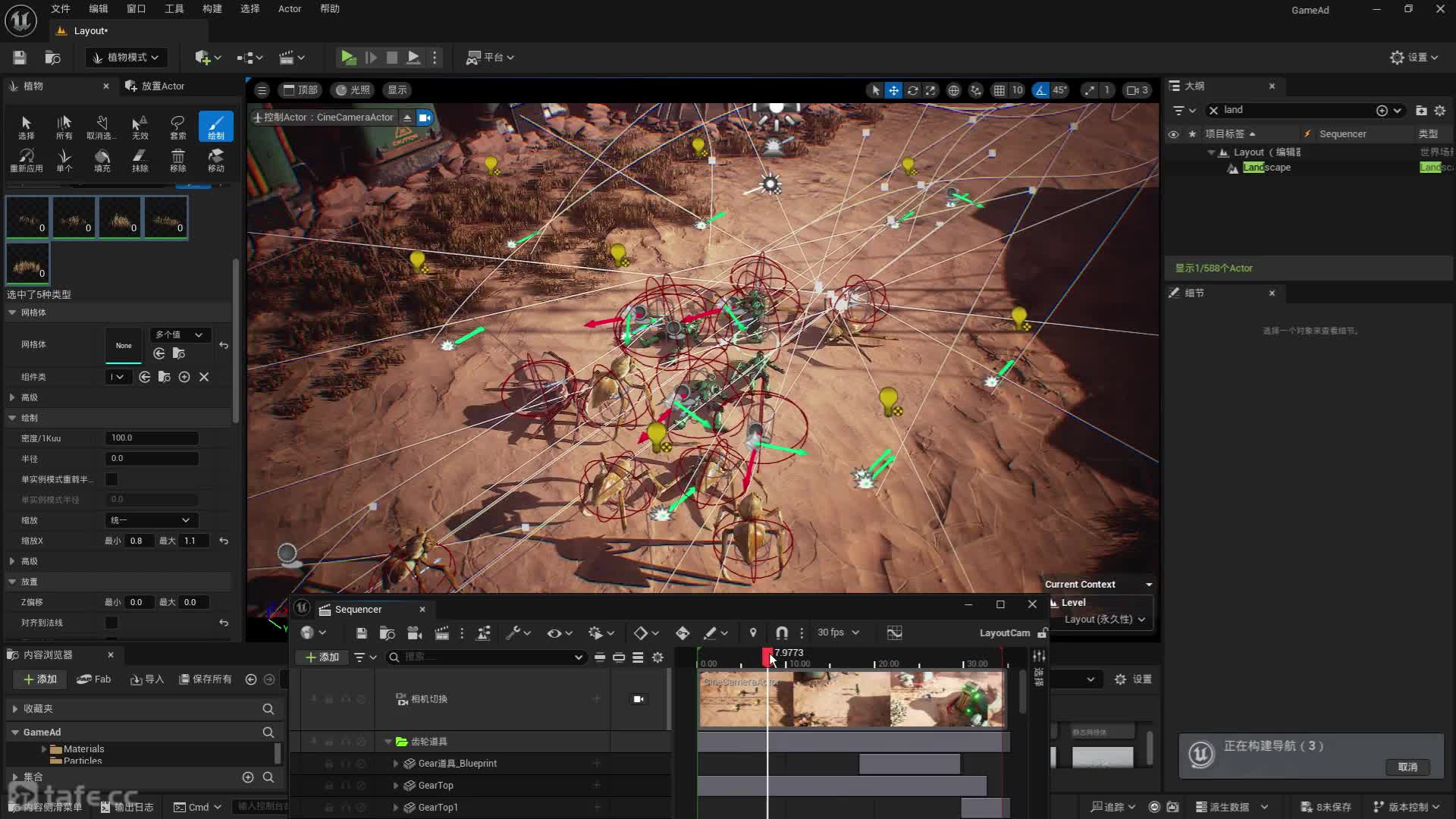The height and width of the screenshot is (819, 1456).
Task: Click the 取消 button on navigation build notice
Action: 1407,767
